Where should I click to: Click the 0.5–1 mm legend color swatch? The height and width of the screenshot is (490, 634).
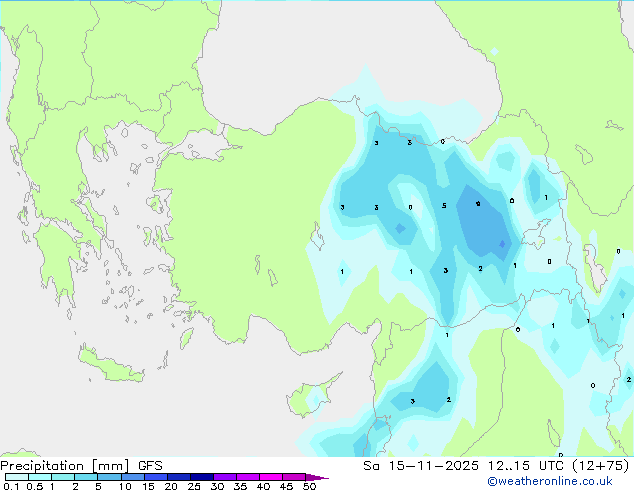[x=40, y=477]
